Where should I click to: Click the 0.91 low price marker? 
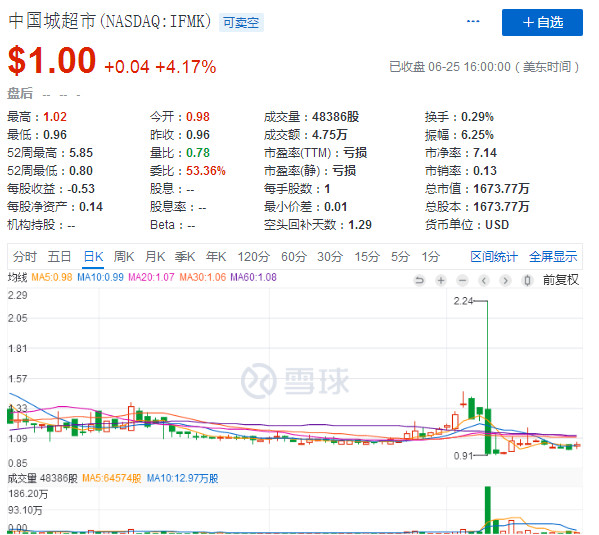click(x=463, y=456)
